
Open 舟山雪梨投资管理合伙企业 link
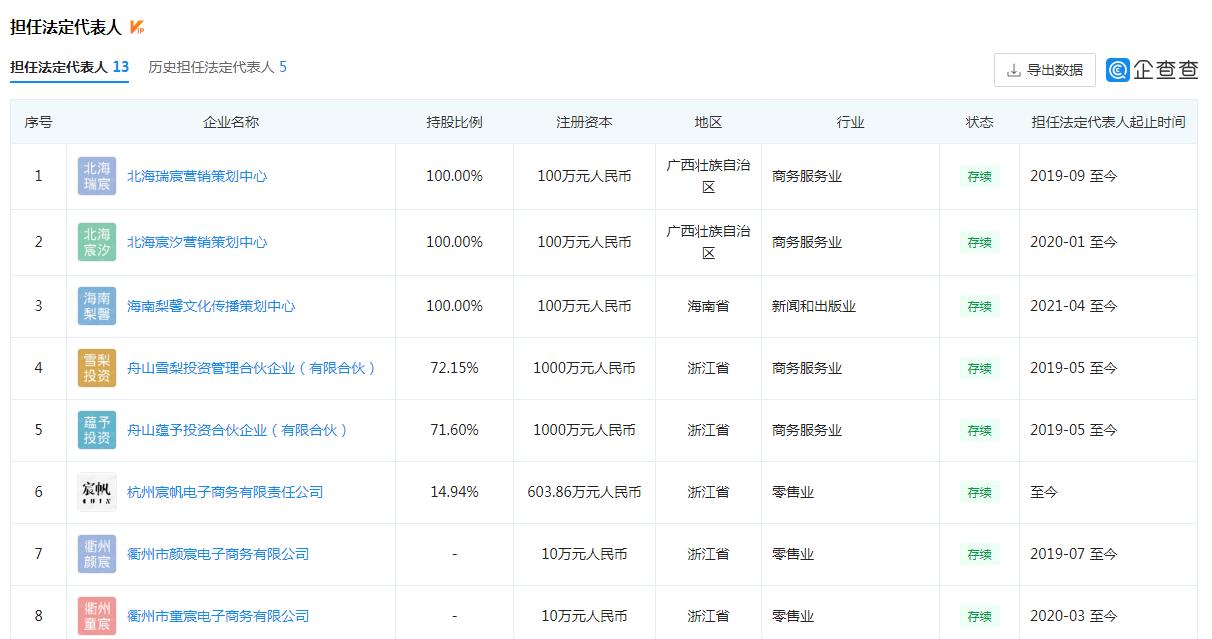pyautogui.click(x=252, y=368)
